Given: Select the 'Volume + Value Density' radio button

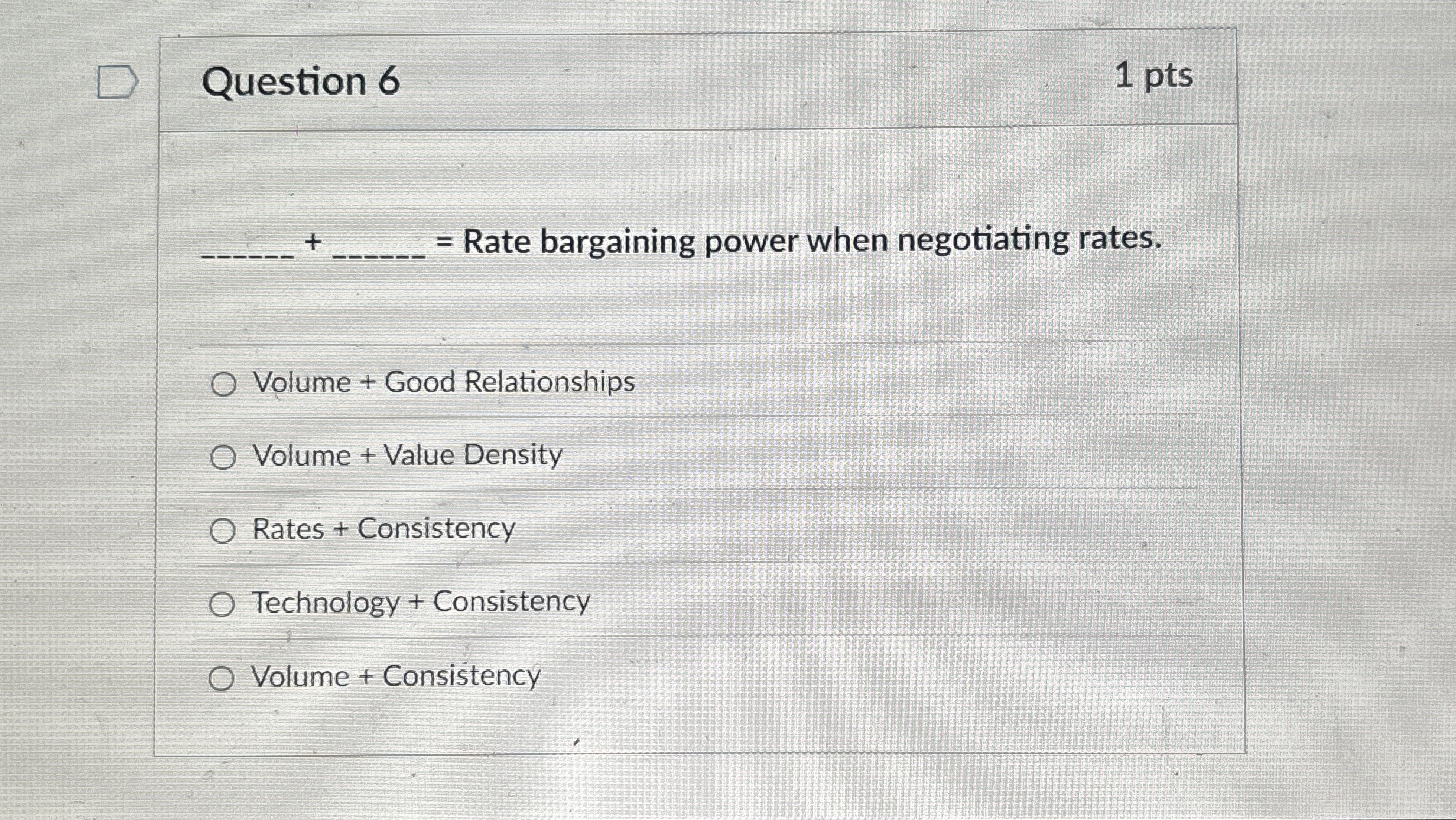Looking at the screenshot, I should coord(223,457).
